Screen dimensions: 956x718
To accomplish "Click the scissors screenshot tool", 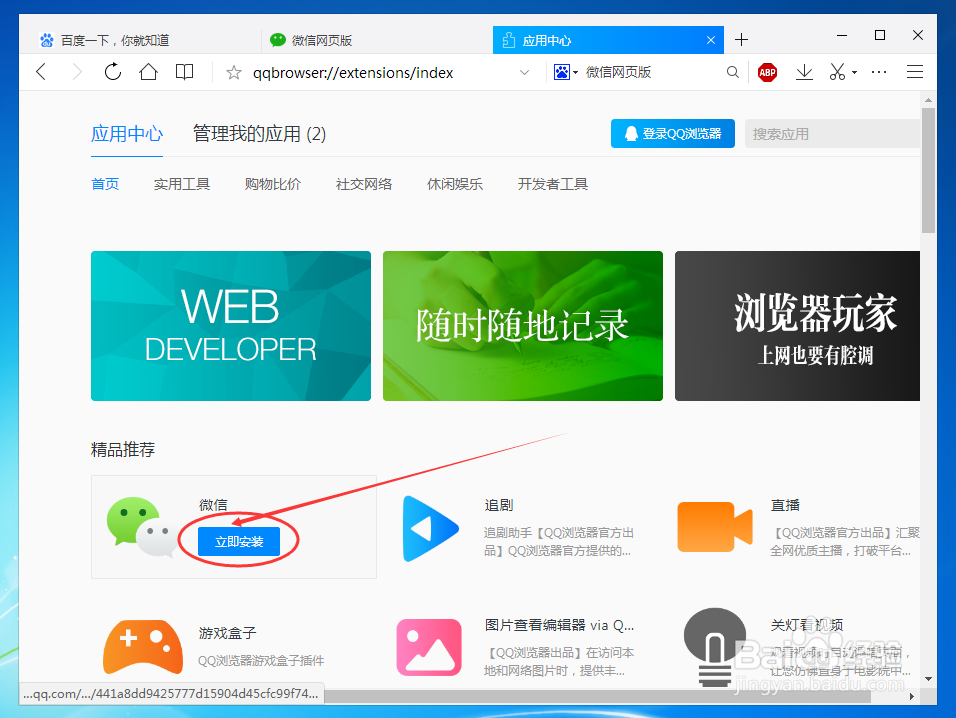I will coord(837,72).
